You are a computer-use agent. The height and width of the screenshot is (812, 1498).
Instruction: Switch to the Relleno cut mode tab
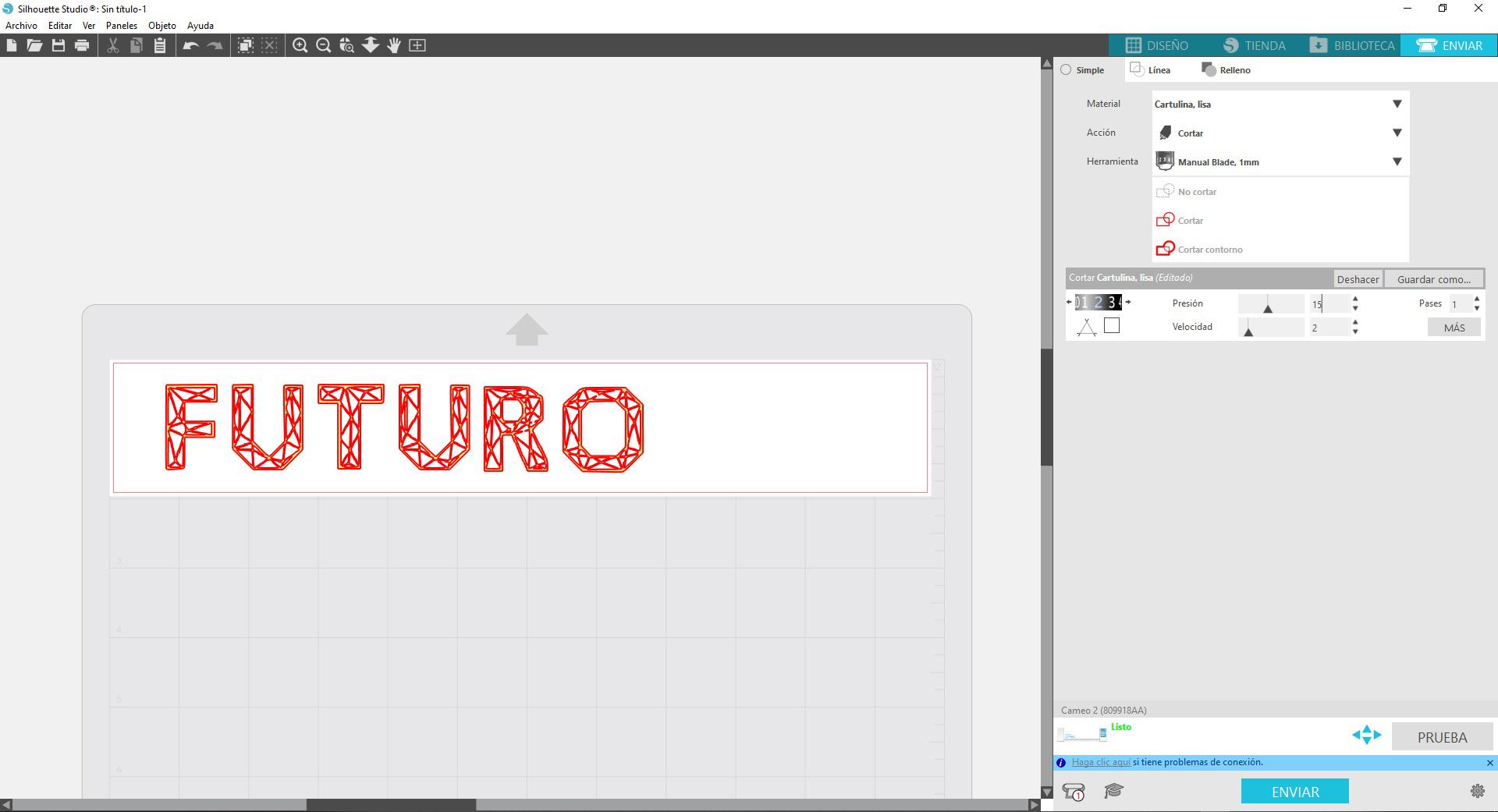(1226, 70)
